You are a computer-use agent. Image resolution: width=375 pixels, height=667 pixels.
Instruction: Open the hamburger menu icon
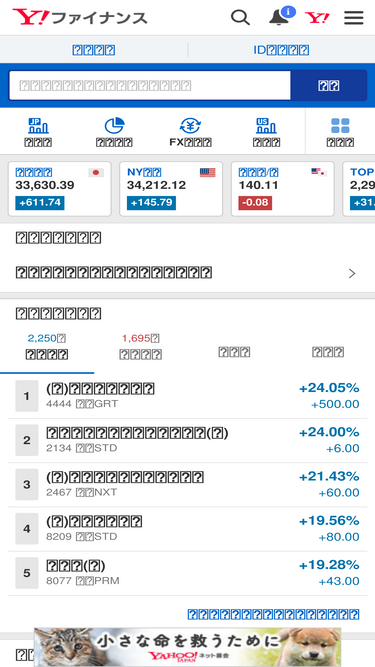(x=354, y=17)
